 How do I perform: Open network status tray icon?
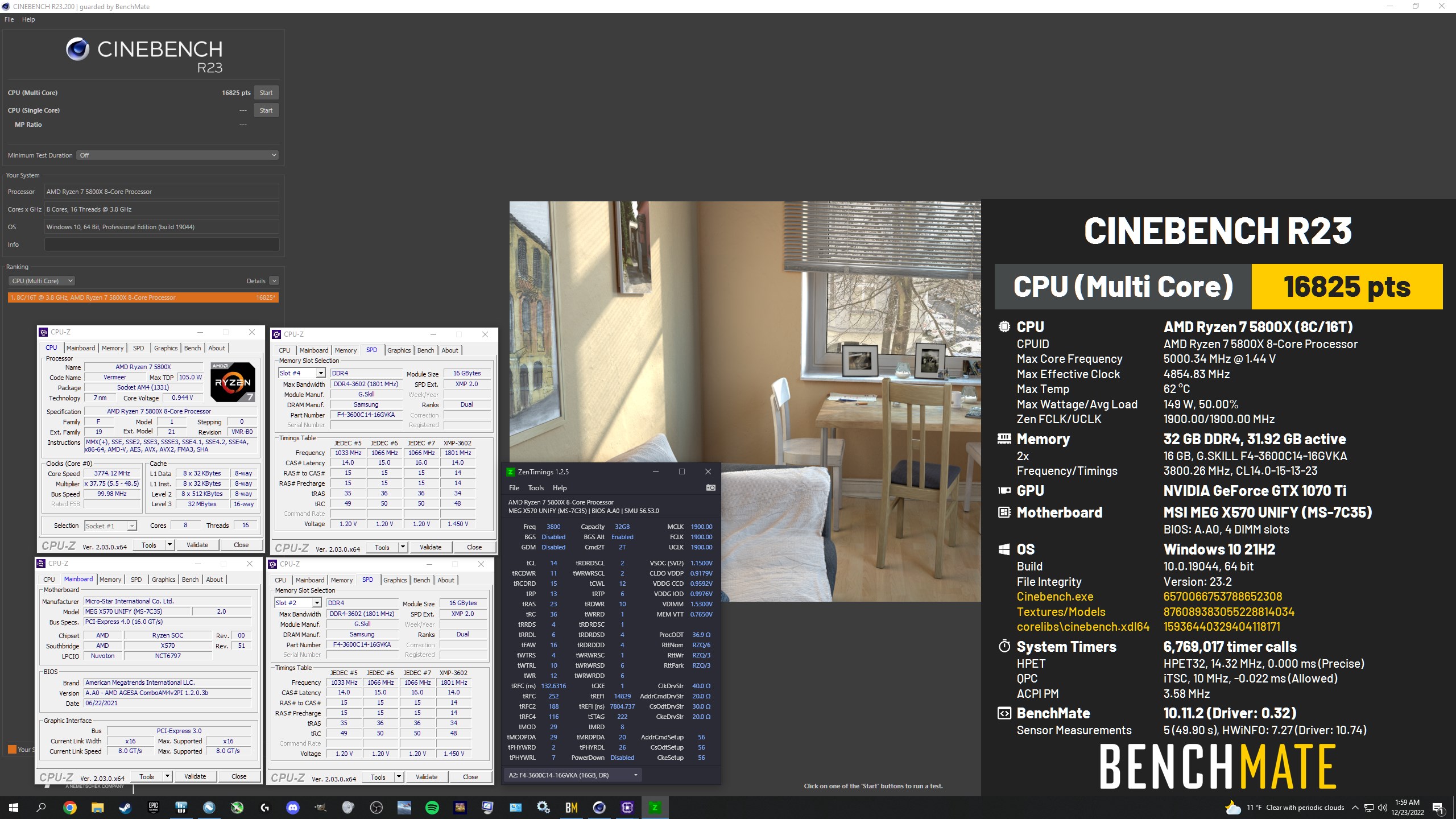[x=1368, y=808]
